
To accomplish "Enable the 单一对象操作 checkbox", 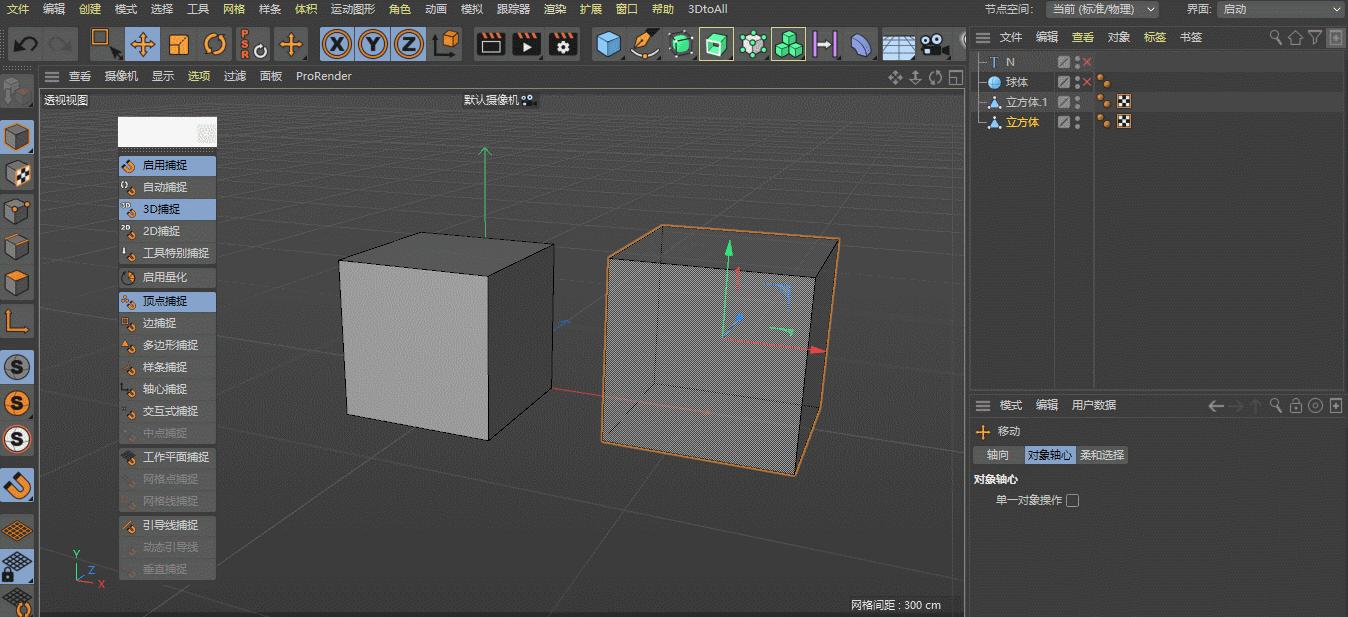I will pos(1073,500).
